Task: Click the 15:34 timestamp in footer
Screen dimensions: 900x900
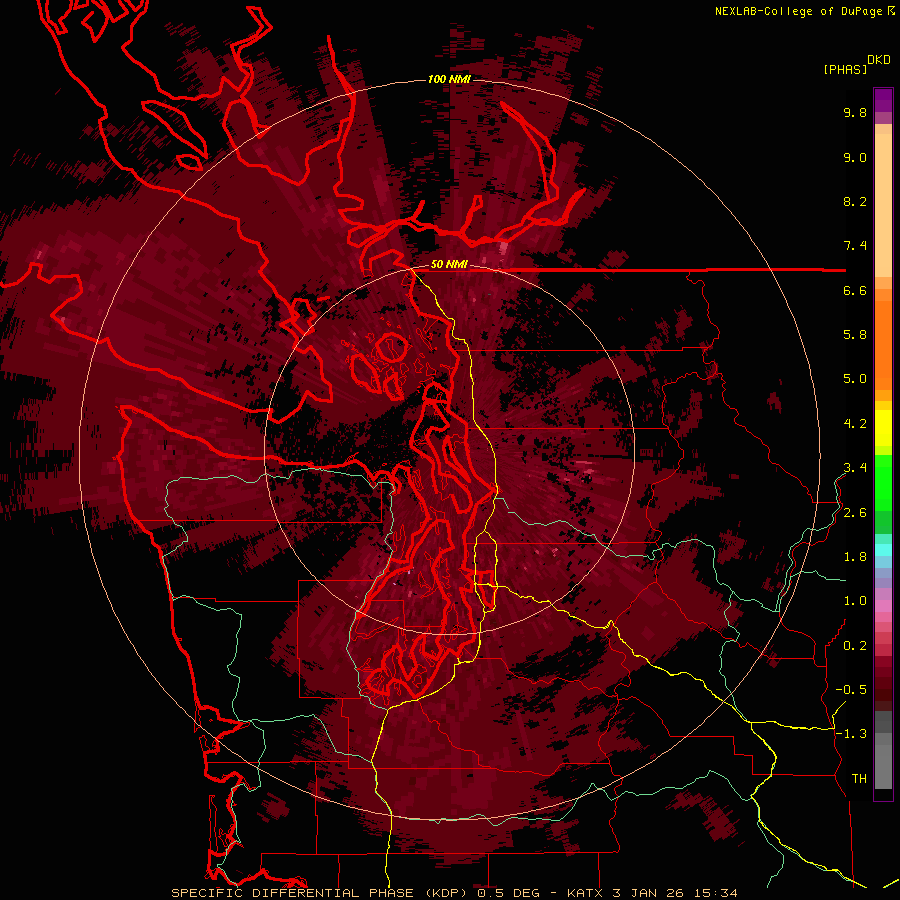Action: tap(715, 893)
